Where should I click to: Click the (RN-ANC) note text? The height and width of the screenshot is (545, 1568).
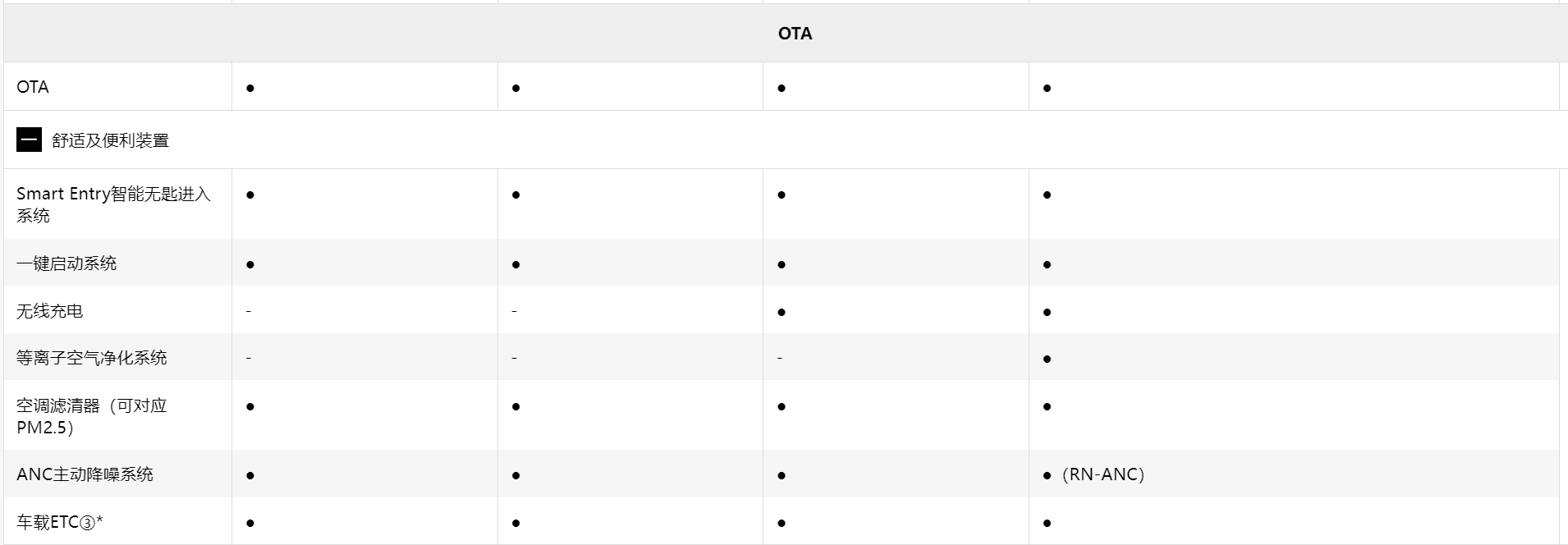tap(1103, 474)
